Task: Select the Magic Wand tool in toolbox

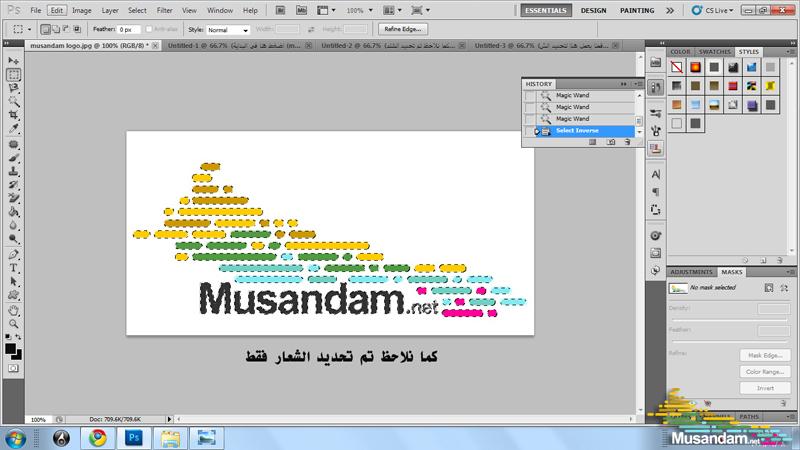Action: [13, 101]
